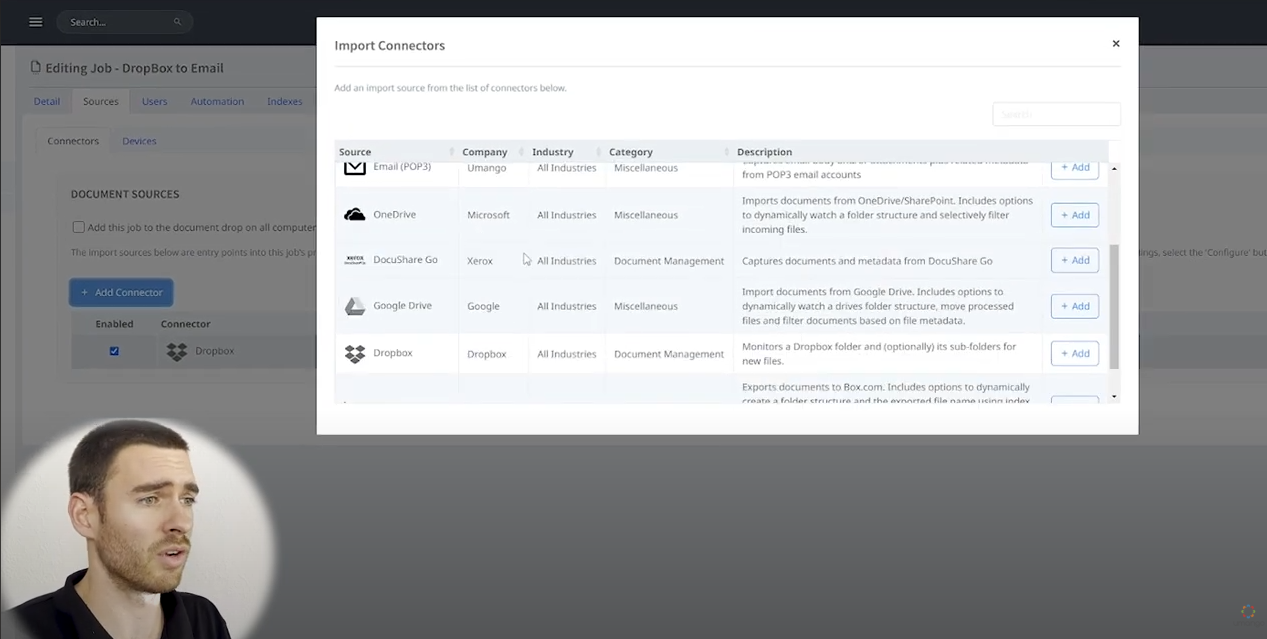Screen dimensions: 1267x639
Task: Click the Dropbox icon in the connector list
Action: click(354, 352)
